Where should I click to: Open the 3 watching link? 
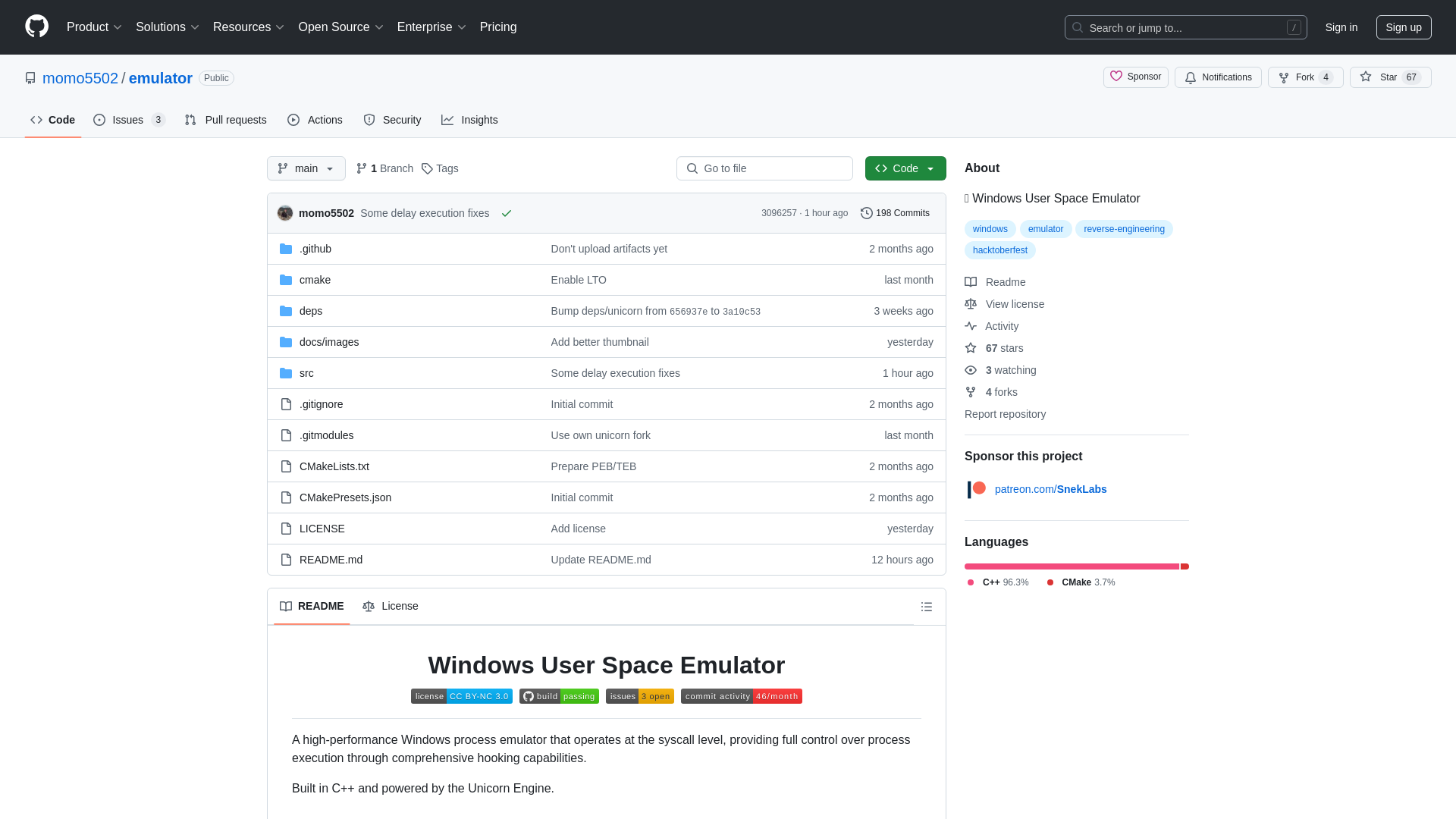click(x=1000, y=370)
